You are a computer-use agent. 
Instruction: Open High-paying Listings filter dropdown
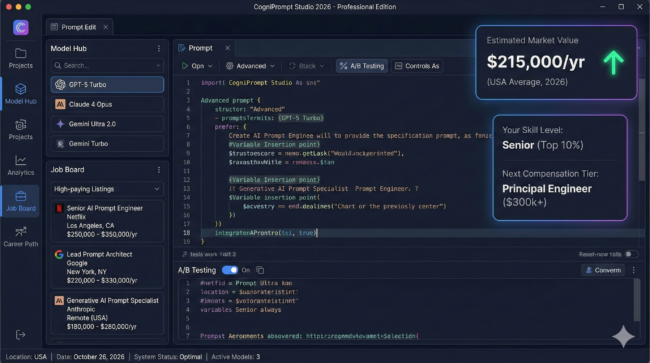tap(107, 189)
